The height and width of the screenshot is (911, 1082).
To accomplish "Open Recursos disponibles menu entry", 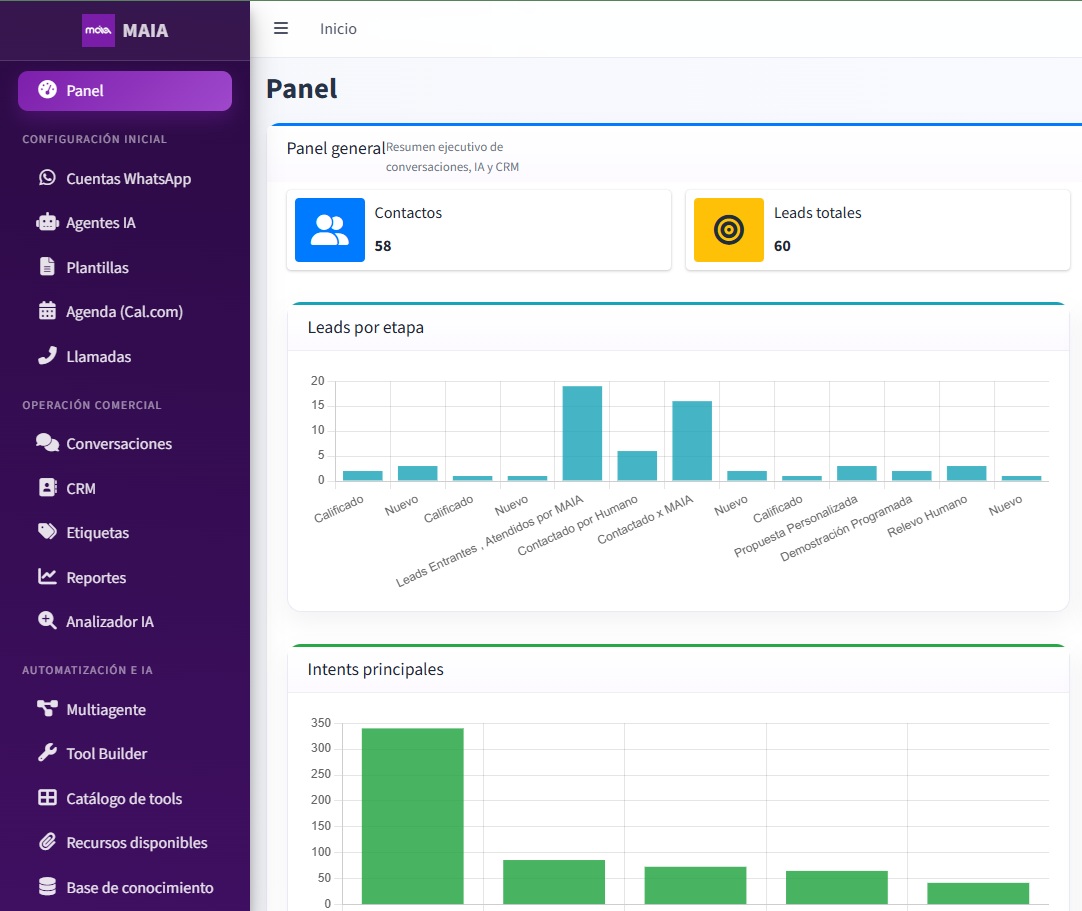I will coord(125,843).
